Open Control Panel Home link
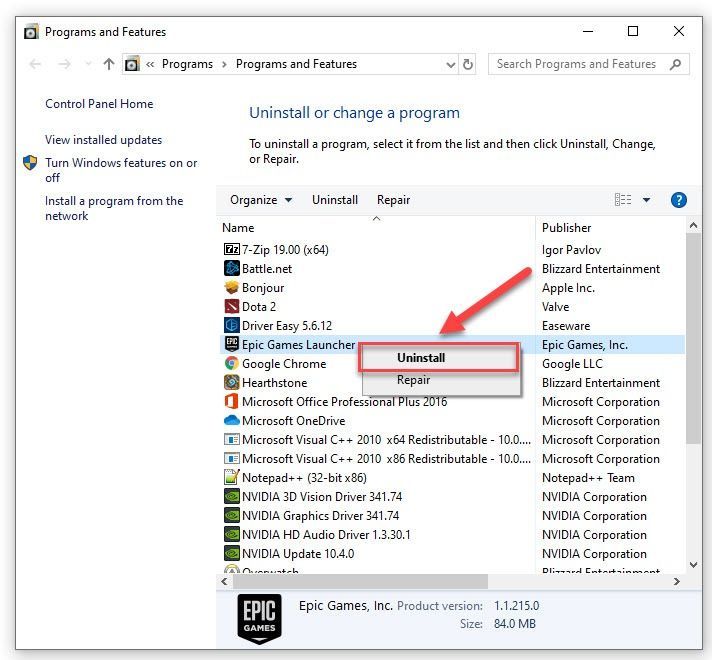 [x=99, y=104]
